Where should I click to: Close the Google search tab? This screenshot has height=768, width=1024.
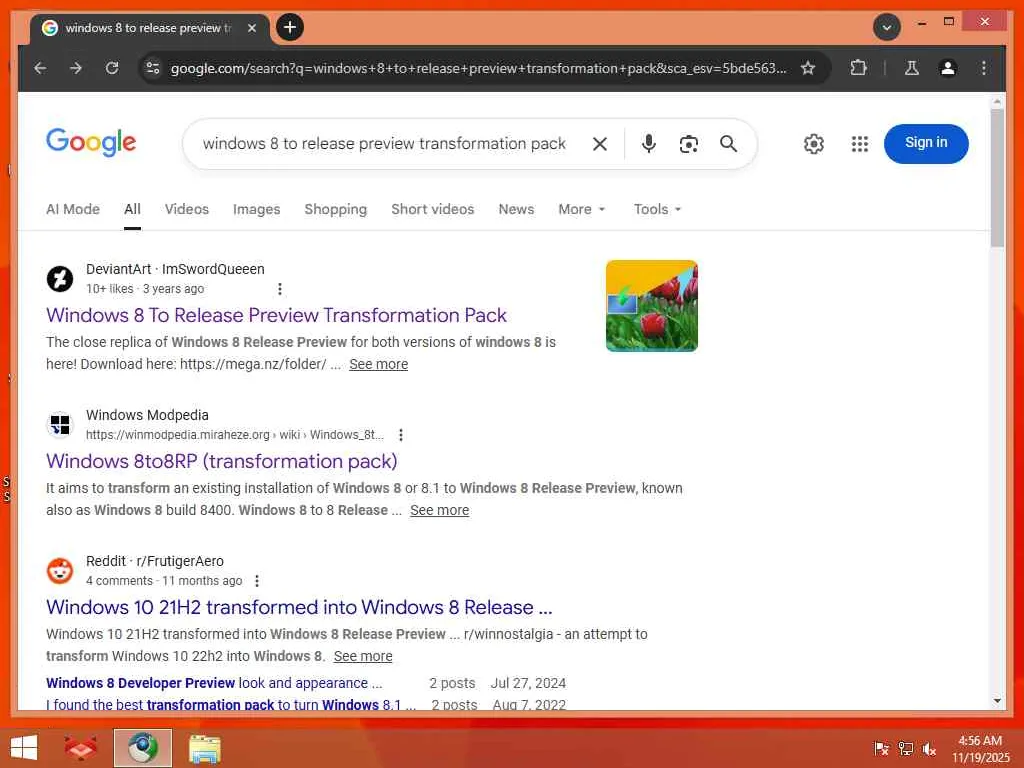(251, 28)
